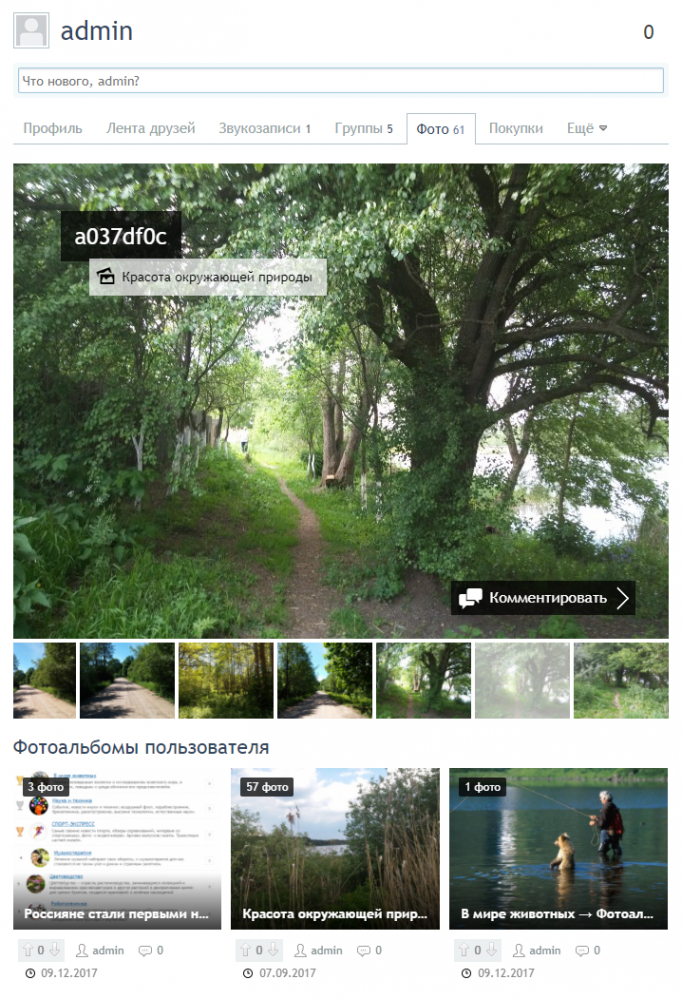Click the Комментировать button on photo
The height and width of the screenshot is (999, 682).
[543, 598]
